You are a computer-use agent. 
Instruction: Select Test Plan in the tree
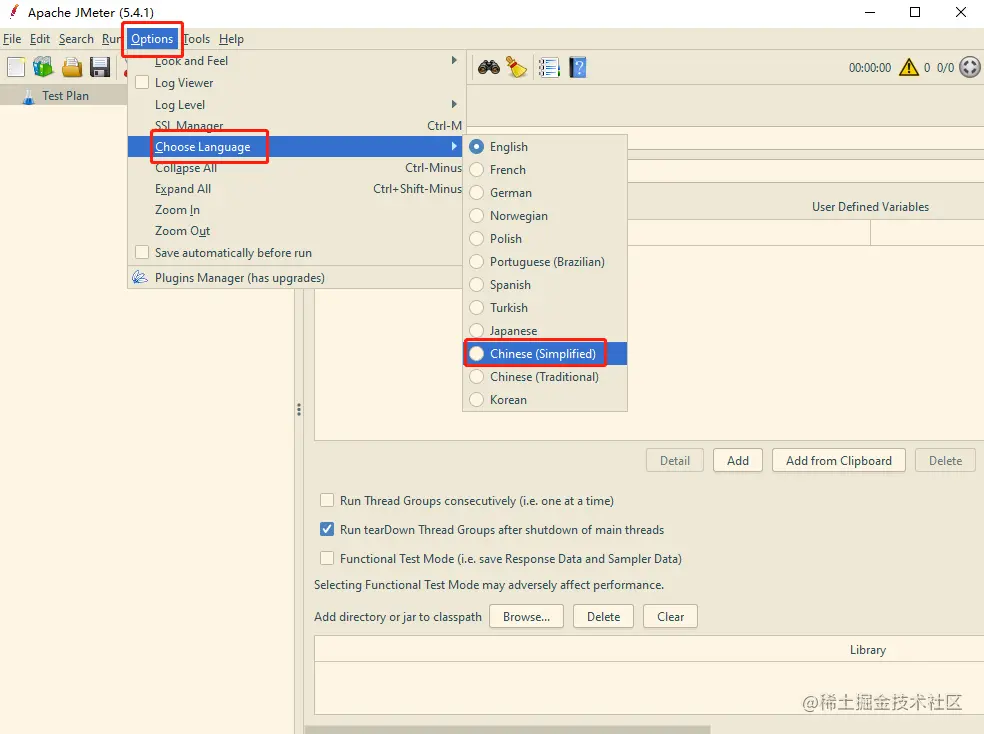click(65, 96)
